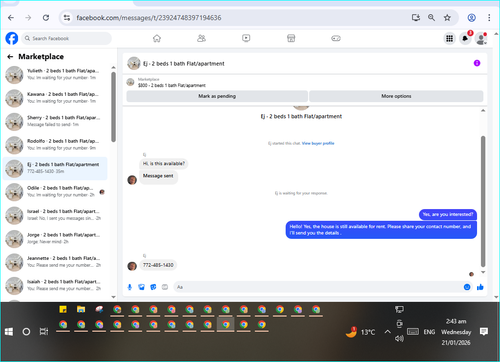Screen dimensions: 500x362
Task: Click the conversation list scrollbar
Action: coord(113,107)
